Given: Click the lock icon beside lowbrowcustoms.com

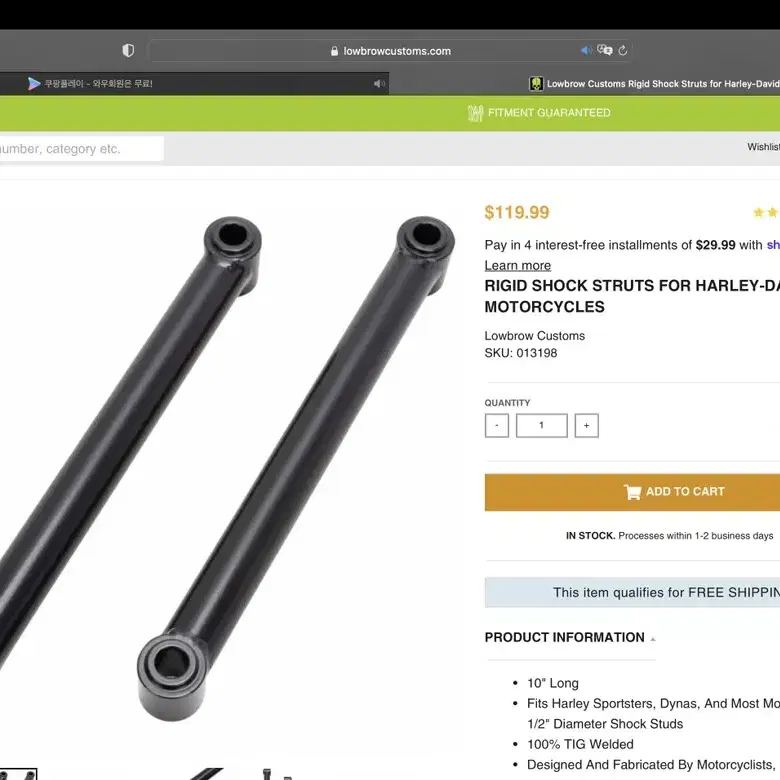Looking at the screenshot, I should 334,51.
